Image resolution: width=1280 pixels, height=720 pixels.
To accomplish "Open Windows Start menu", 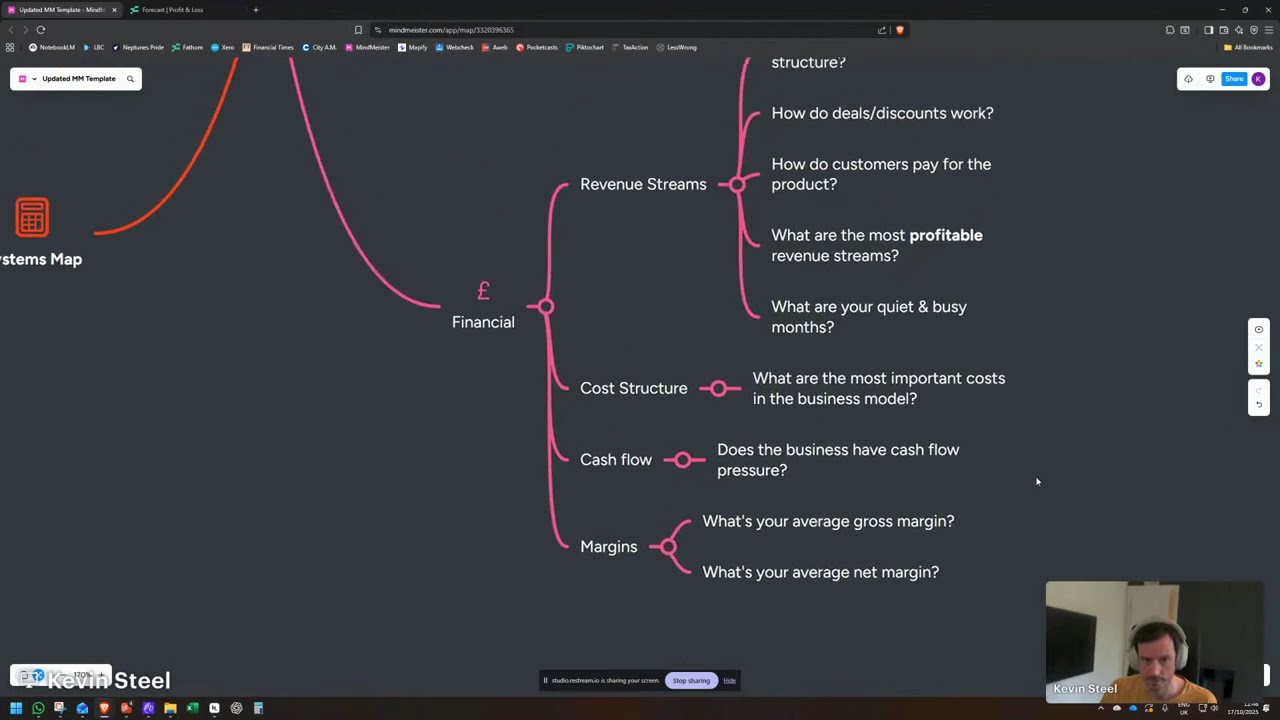I will [16, 708].
